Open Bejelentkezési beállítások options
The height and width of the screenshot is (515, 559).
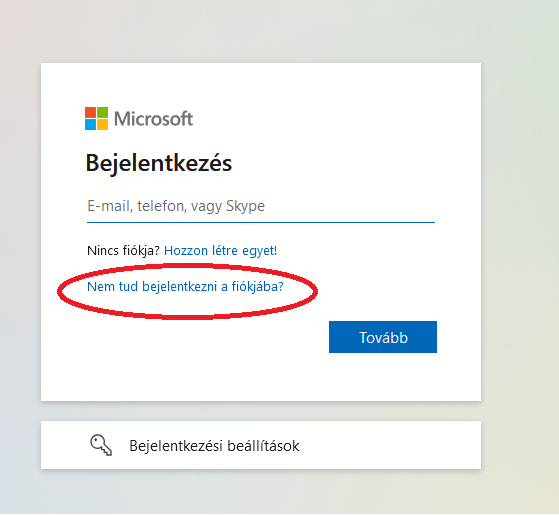[261, 445]
